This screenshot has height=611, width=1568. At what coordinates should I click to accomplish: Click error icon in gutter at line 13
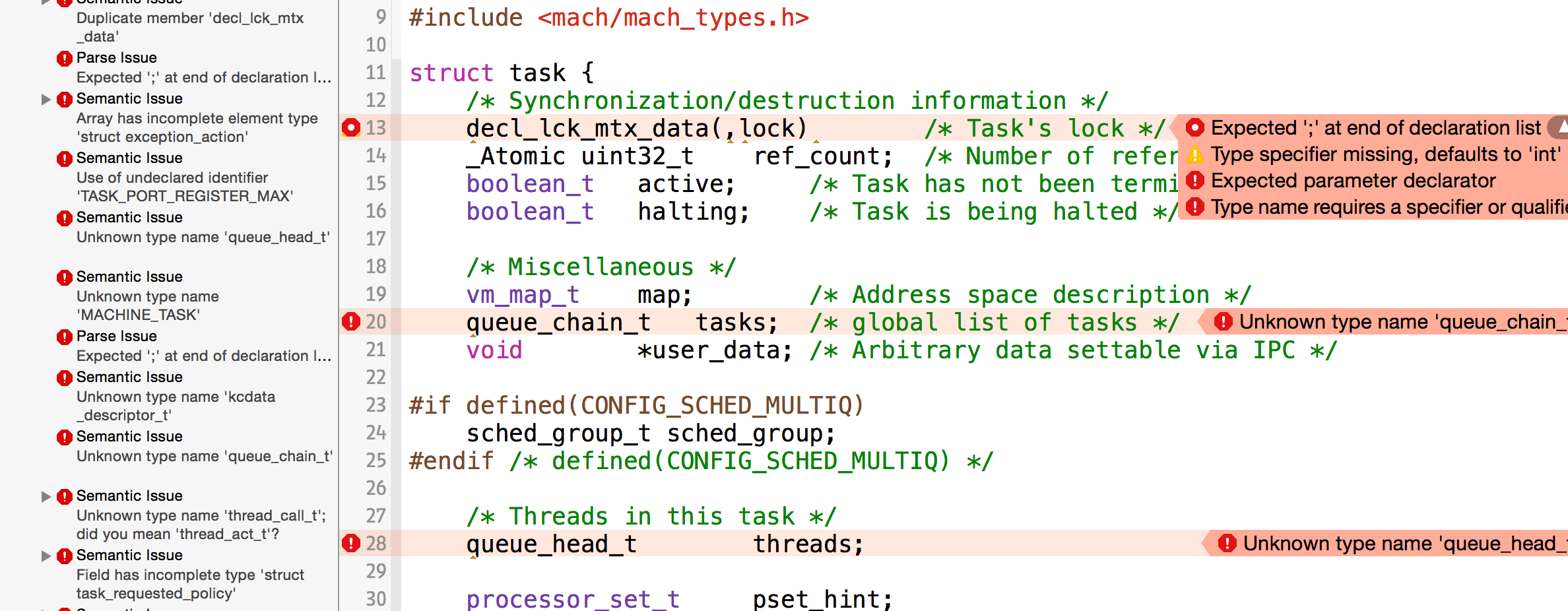[x=350, y=127]
